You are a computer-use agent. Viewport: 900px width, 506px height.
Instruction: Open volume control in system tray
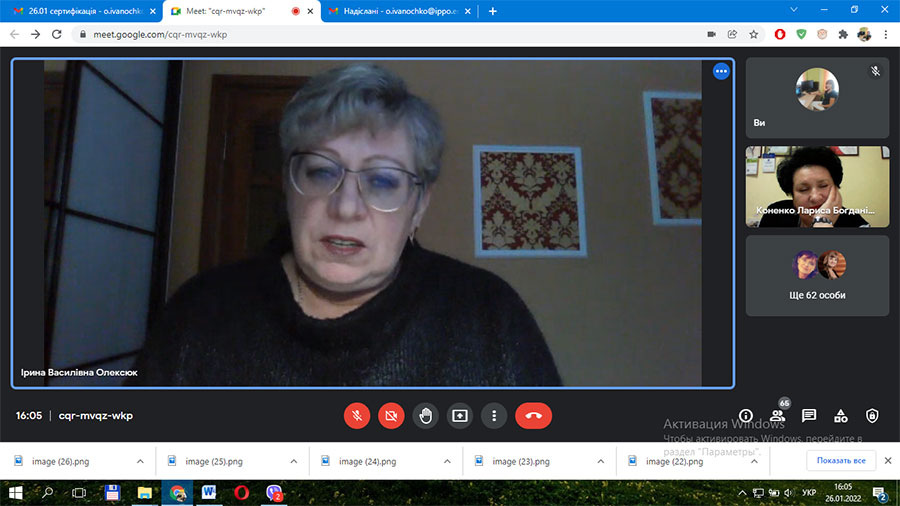(x=788, y=493)
